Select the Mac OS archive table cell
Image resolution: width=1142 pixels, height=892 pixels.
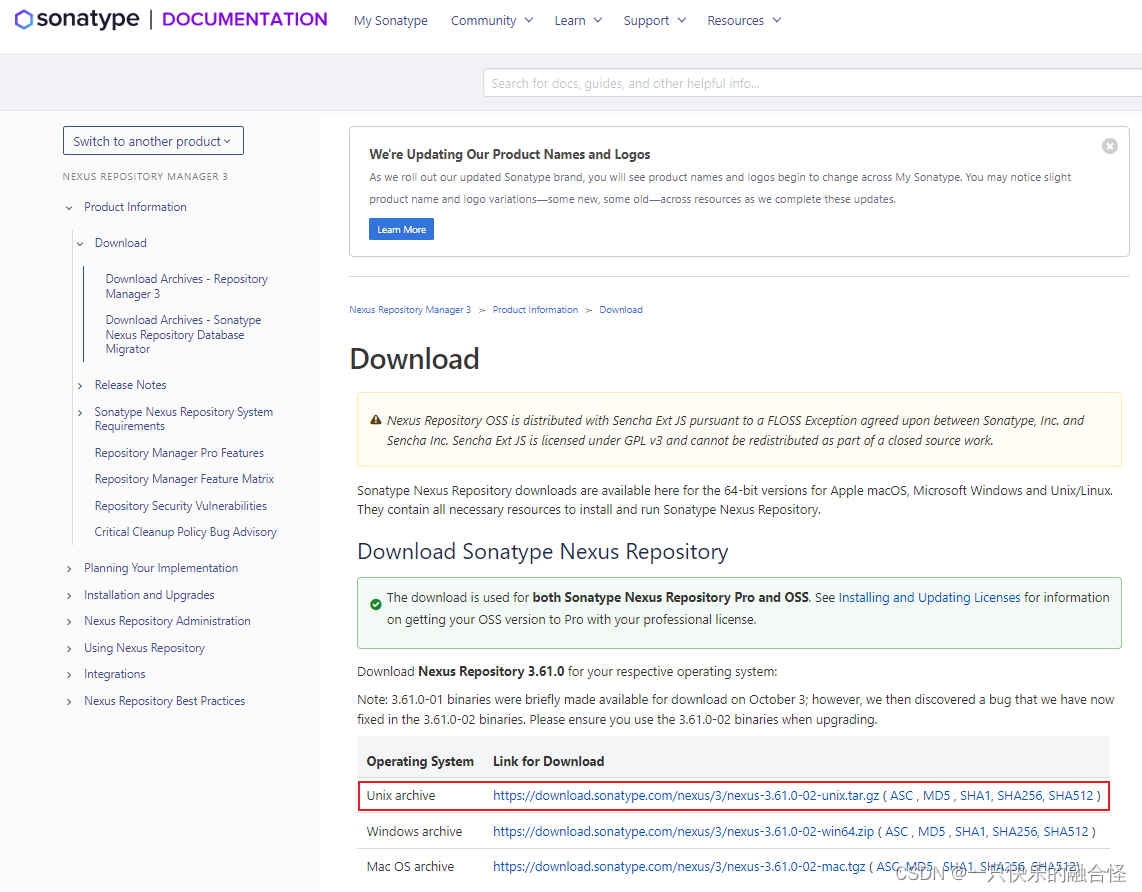pyautogui.click(x=410, y=867)
